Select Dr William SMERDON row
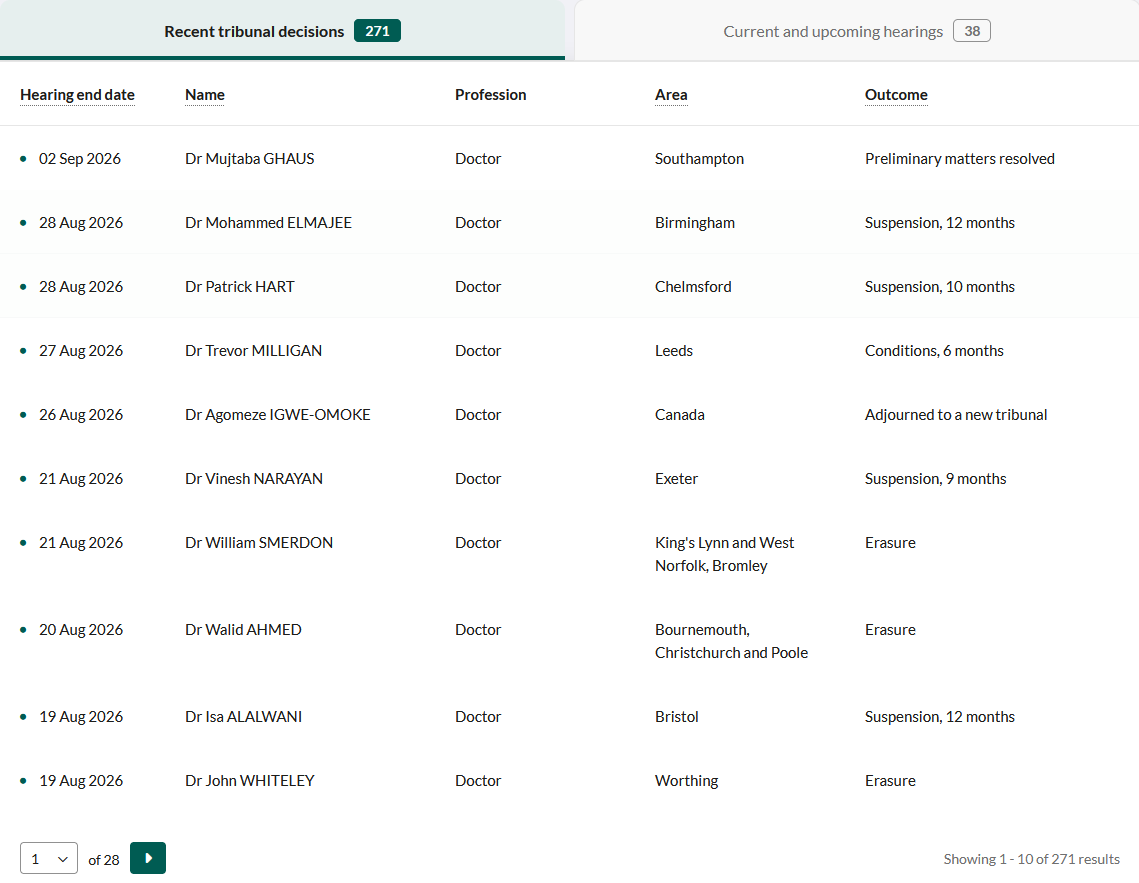 (x=570, y=553)
